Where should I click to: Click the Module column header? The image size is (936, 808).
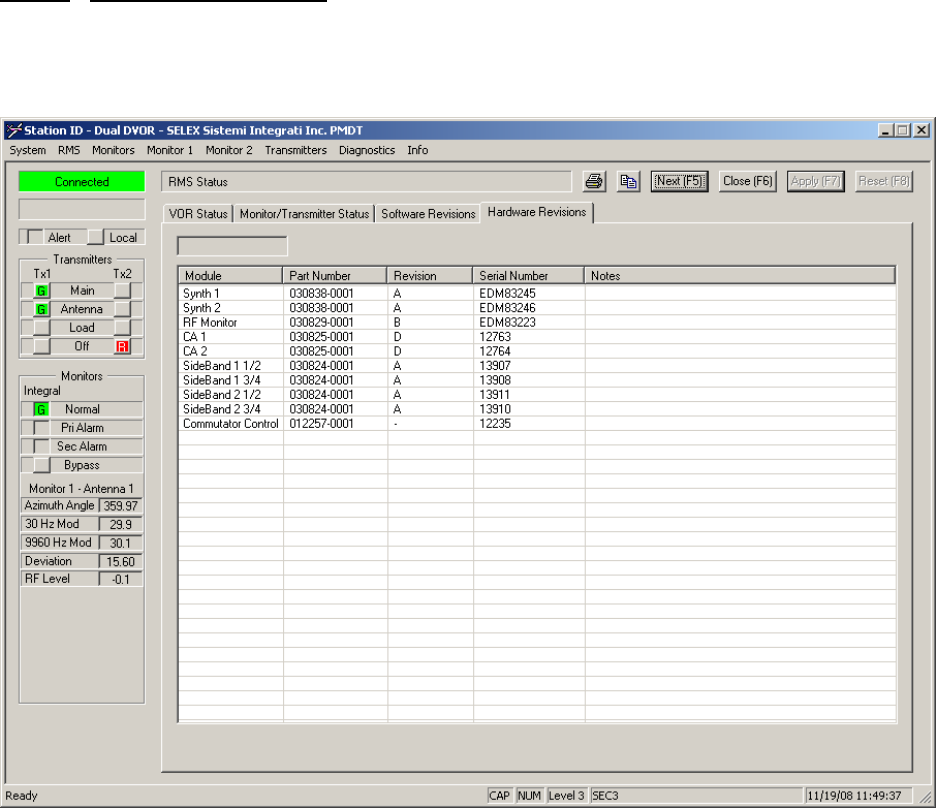coord(230,276)
